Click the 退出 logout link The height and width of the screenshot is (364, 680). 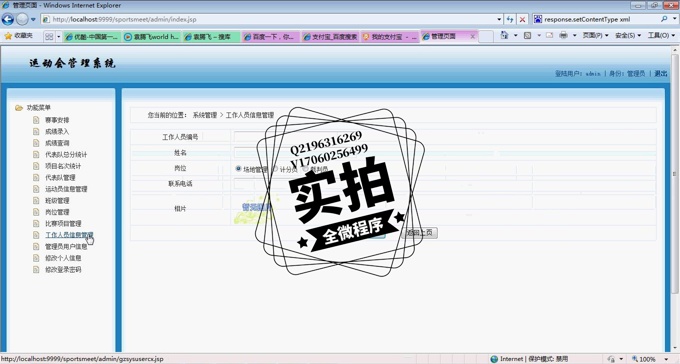(660, 74)
